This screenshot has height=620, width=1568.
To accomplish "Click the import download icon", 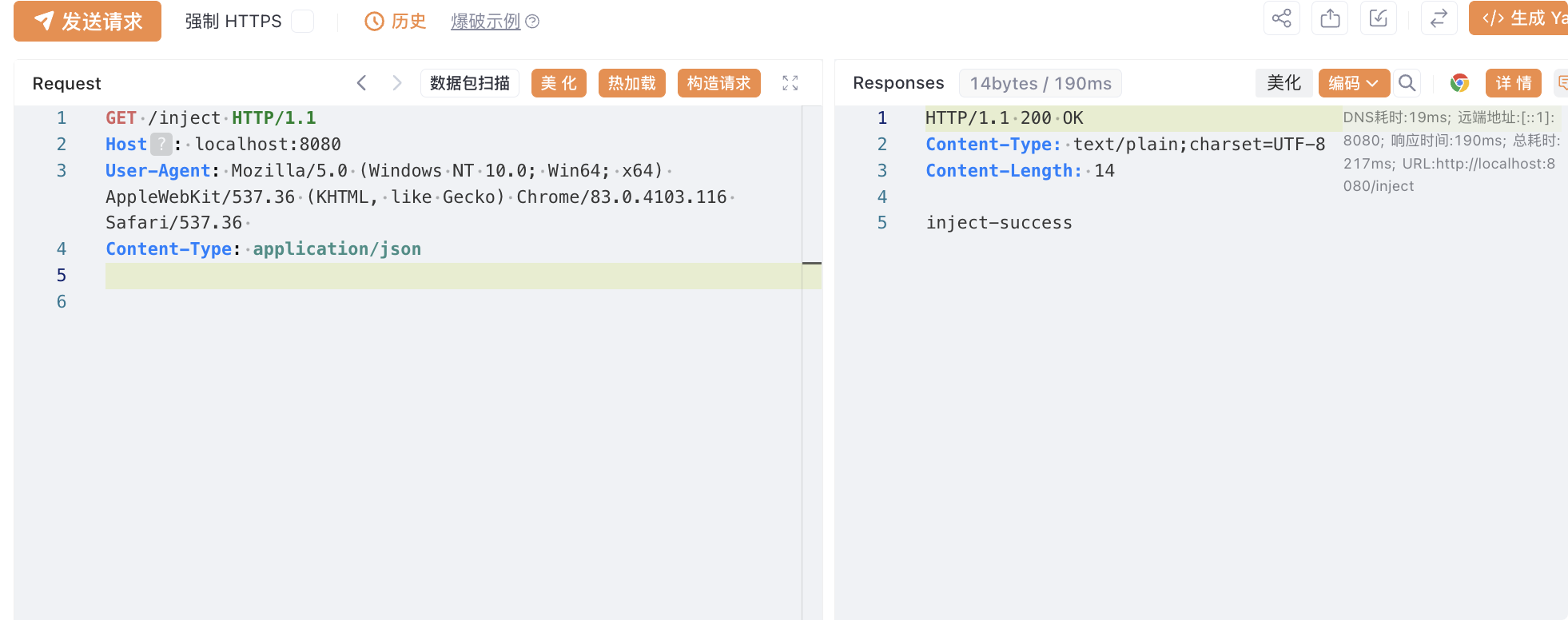I will click(x=1379, y=18).
